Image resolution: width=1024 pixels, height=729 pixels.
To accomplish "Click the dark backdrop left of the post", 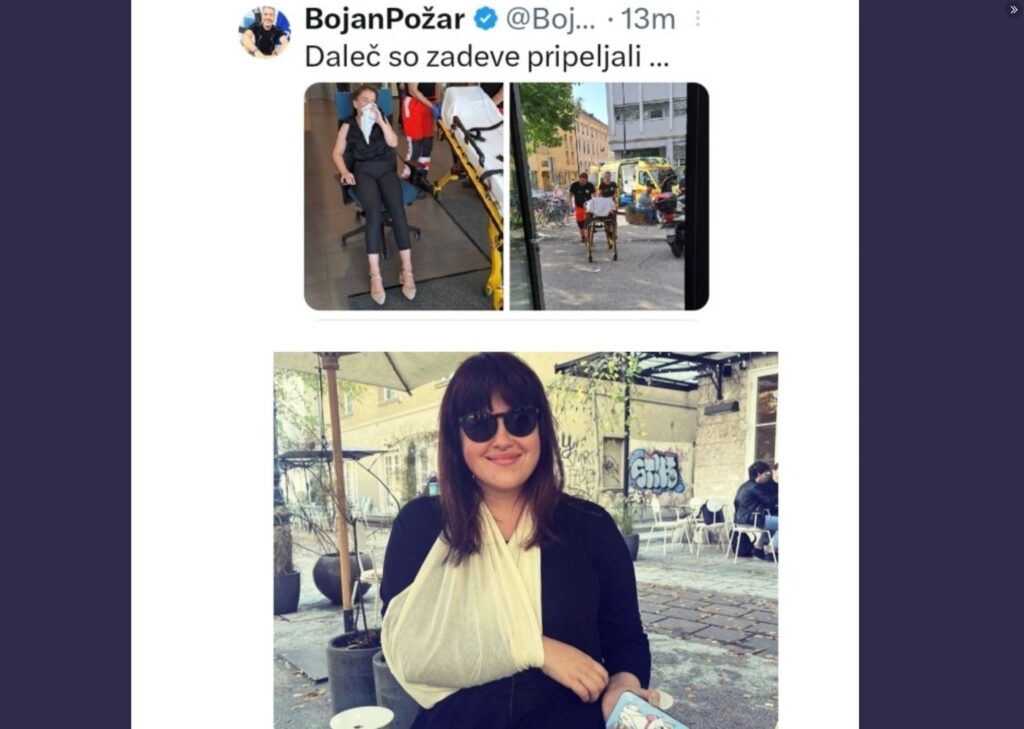I will point(65,364).
